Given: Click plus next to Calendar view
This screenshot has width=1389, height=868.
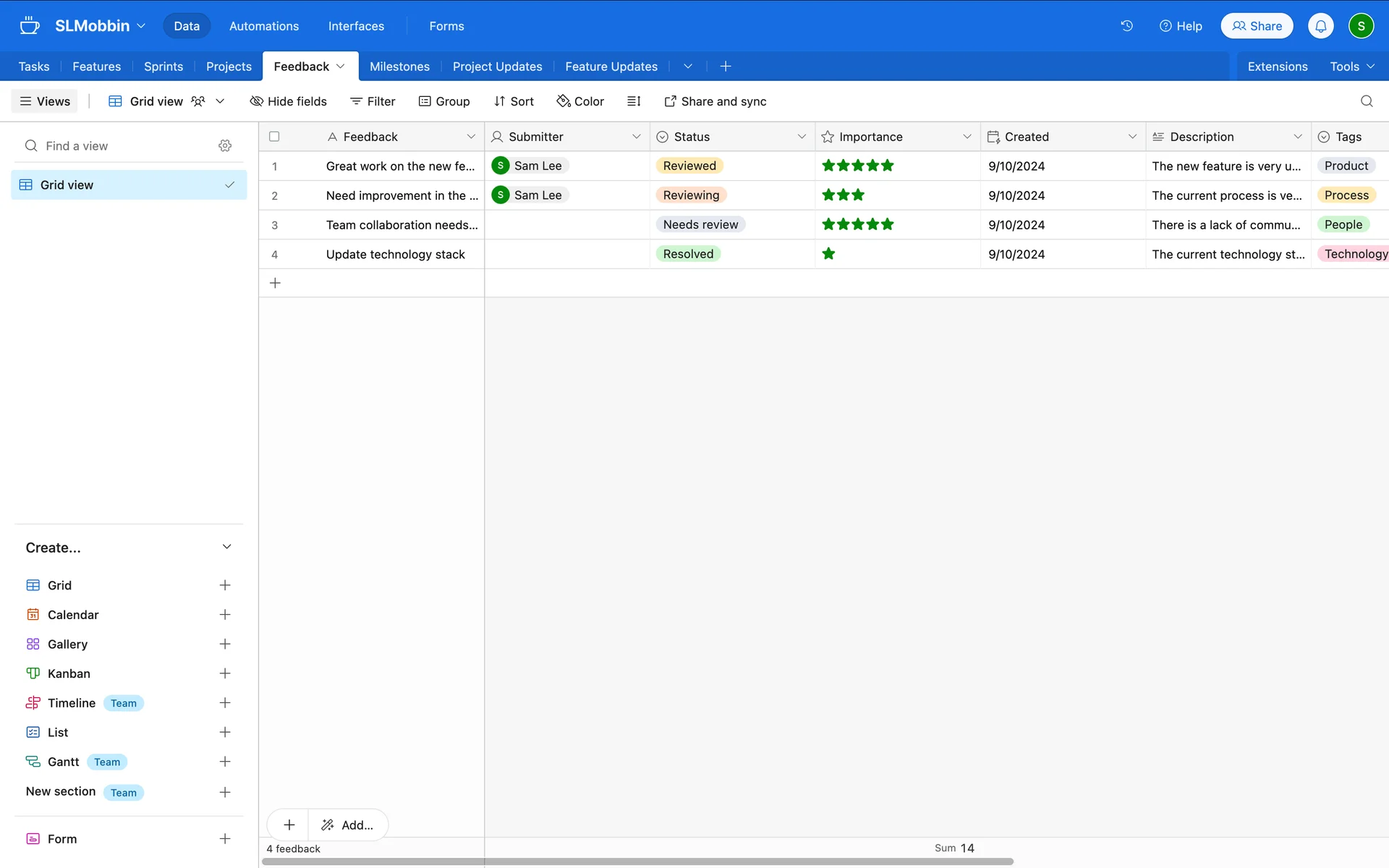Looking at the screenshot, I should click(x=225, y=615).
